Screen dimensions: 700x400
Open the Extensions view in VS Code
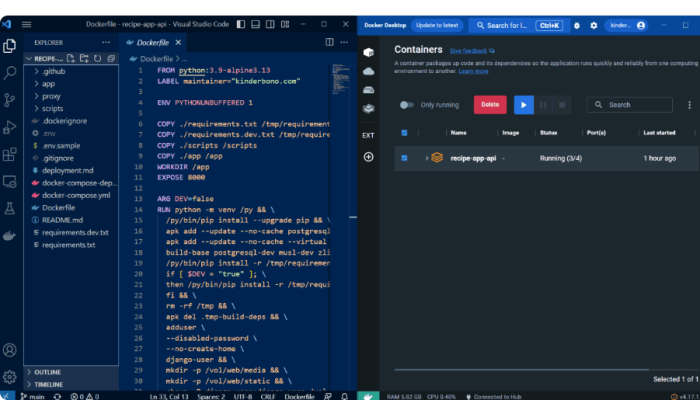click(9, 154)
